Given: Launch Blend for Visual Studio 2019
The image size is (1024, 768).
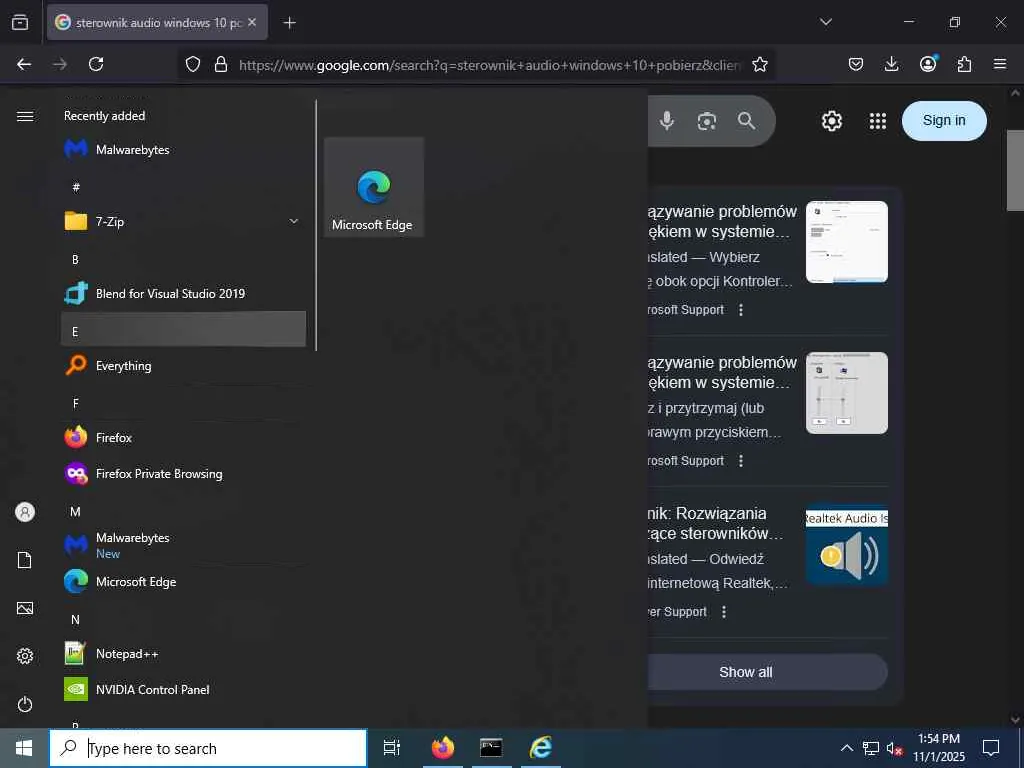Looking at the screenshot, I should pos(183,294).
